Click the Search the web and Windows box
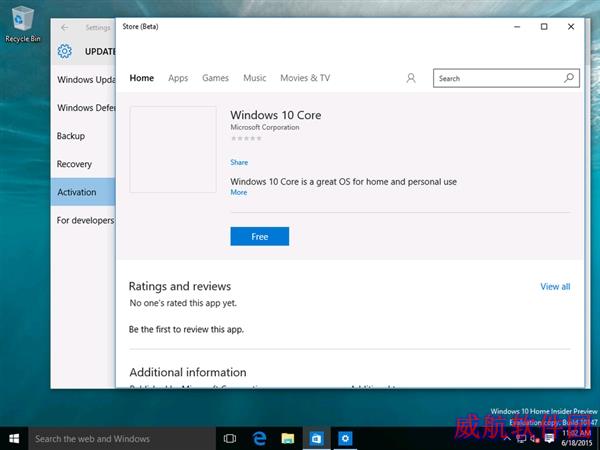 121,439
